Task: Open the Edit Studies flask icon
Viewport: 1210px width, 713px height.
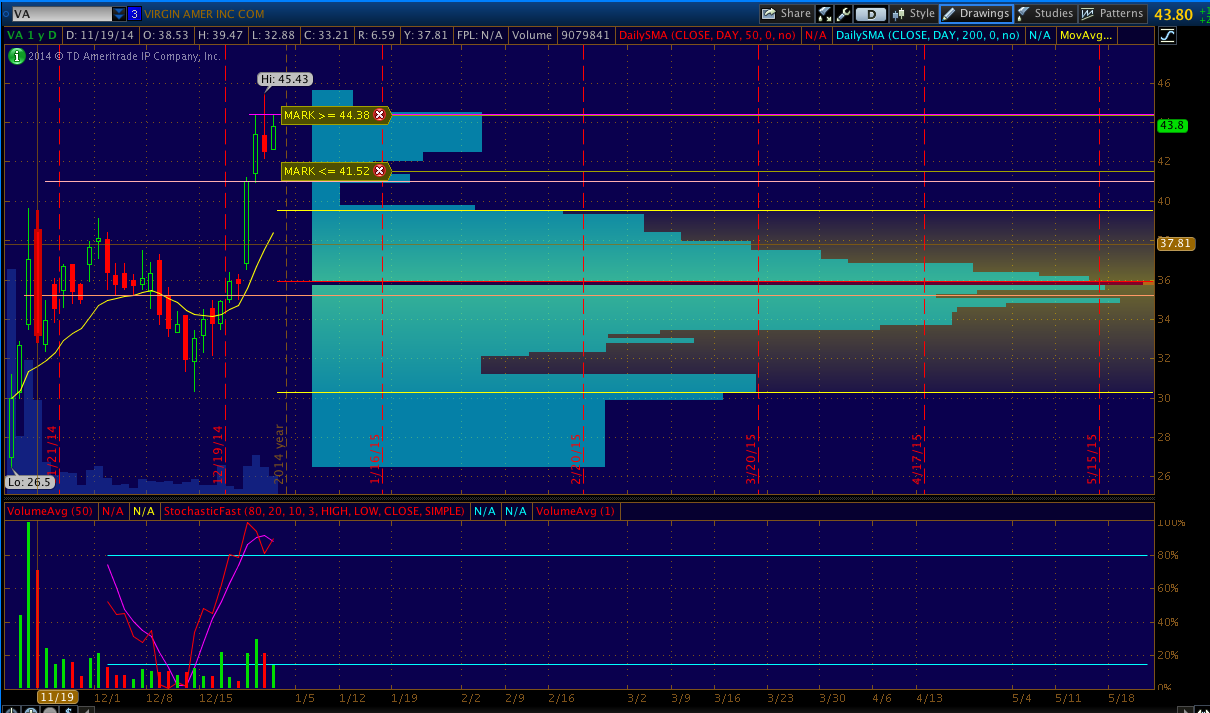Action: pos(825,14)
